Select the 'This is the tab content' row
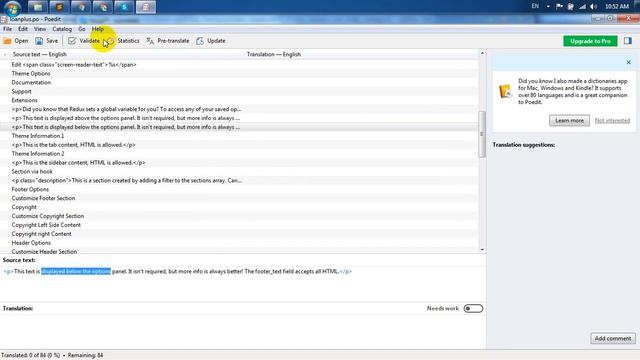 239,145
